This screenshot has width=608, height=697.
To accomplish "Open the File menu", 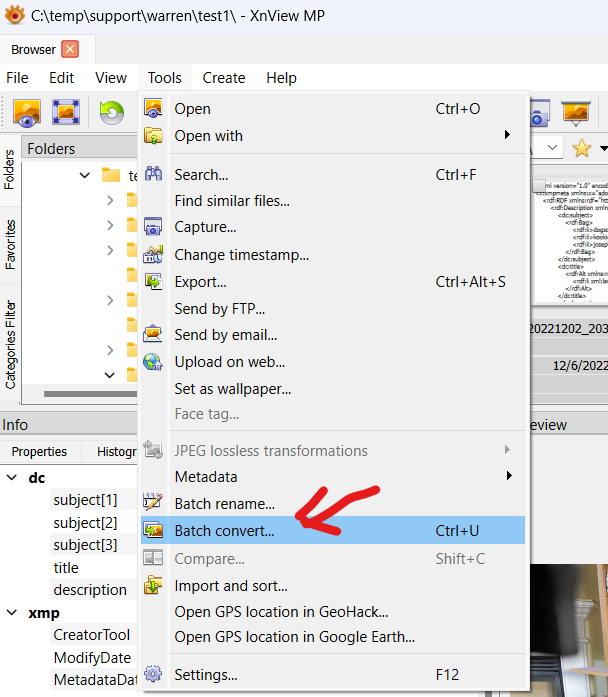I will pos(17,78).
